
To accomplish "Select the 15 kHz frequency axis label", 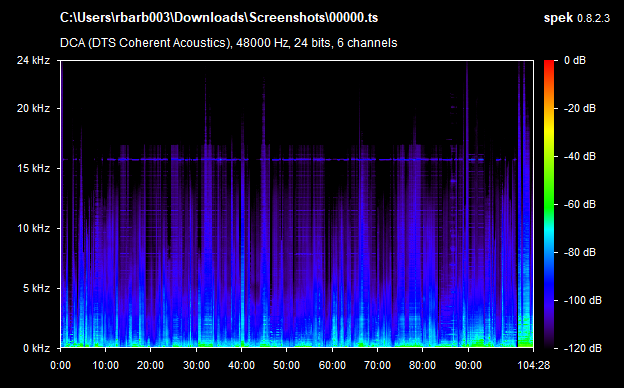I will point(33,168).
